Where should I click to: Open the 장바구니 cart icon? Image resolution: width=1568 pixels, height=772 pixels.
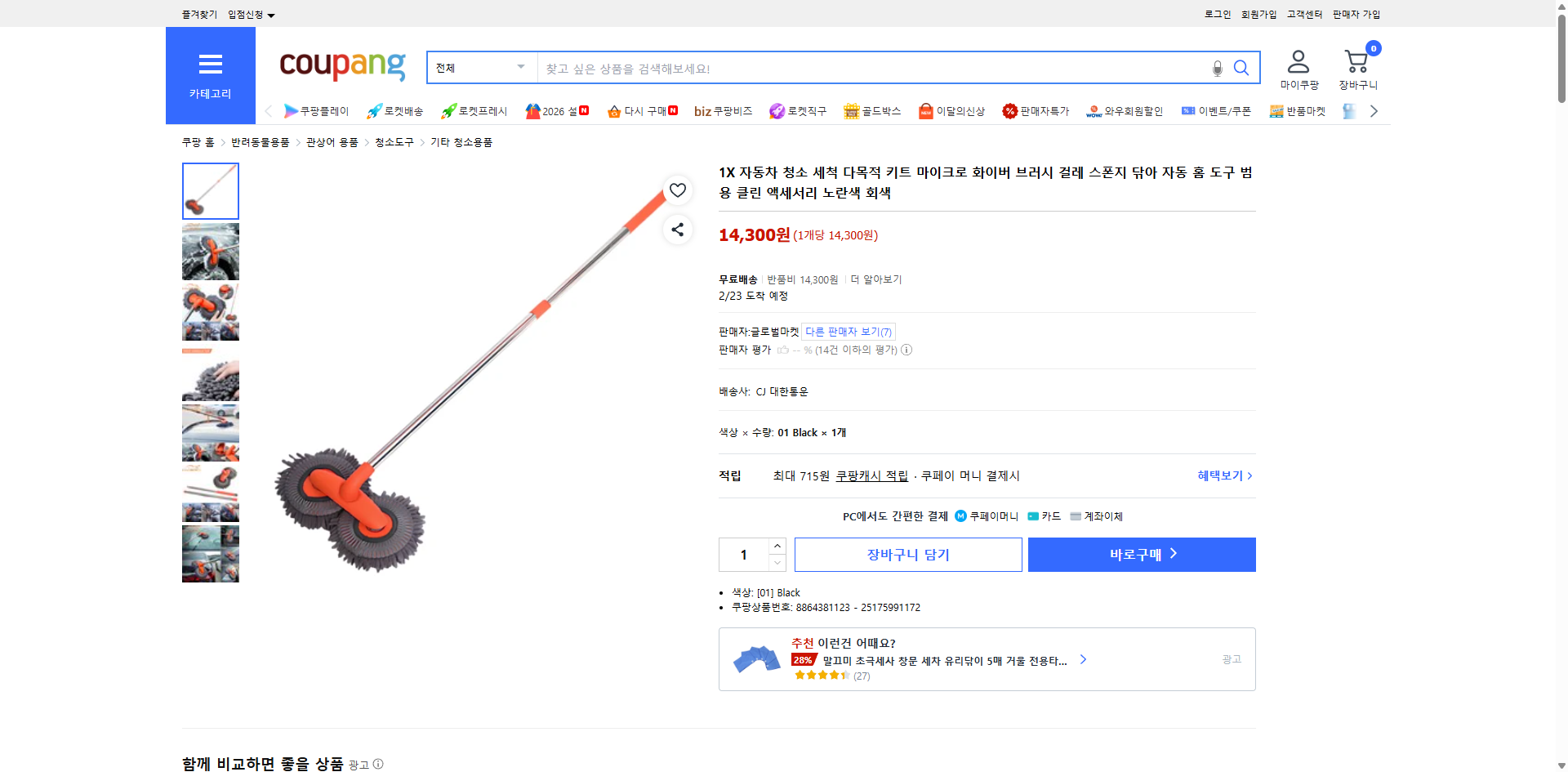click(x=1356, y=61)
